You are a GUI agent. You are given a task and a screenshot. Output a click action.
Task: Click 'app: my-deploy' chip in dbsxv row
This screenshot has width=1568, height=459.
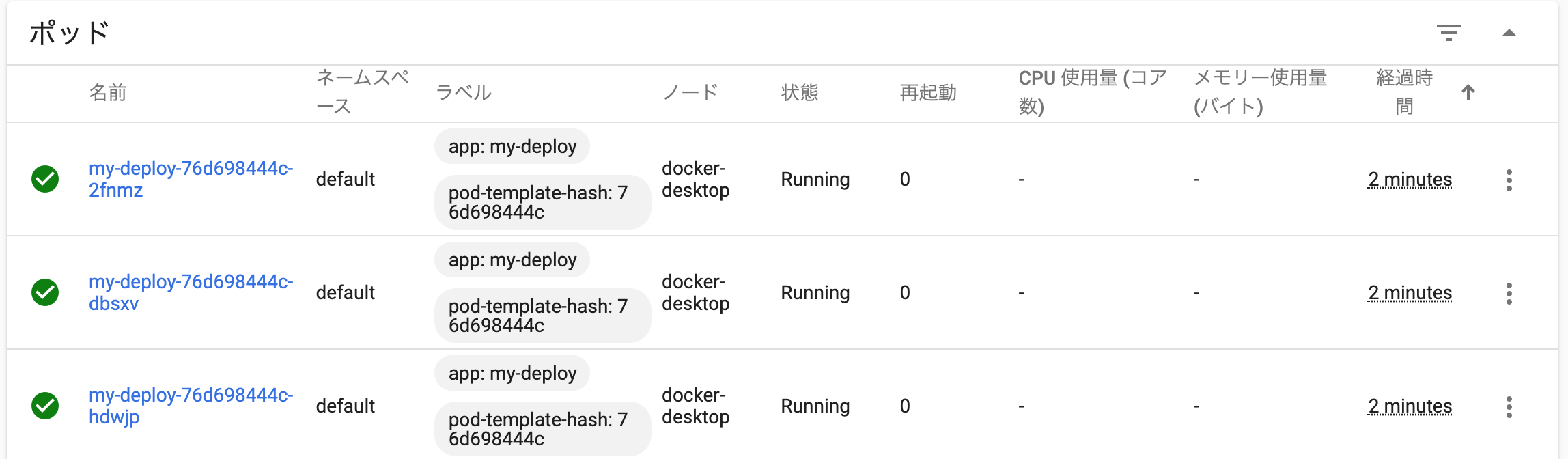pyautogui.click(x=512, y=260)
